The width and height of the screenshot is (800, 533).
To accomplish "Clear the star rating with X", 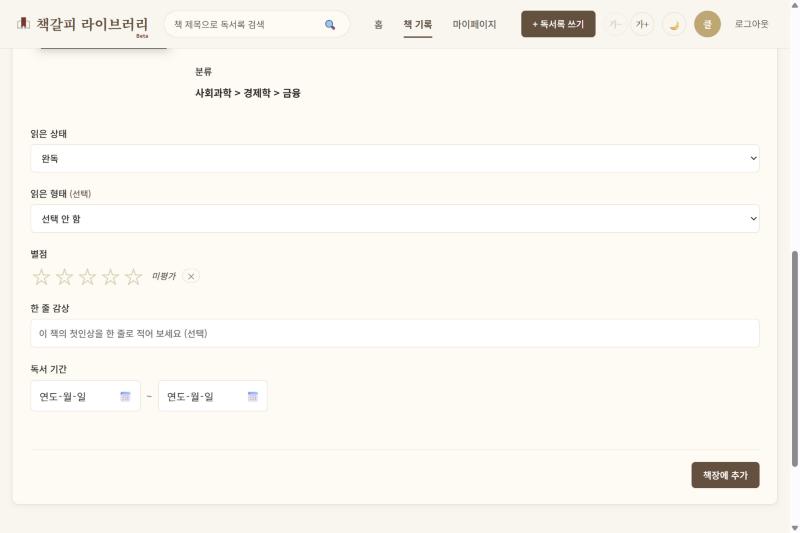I will click(191, 276).
